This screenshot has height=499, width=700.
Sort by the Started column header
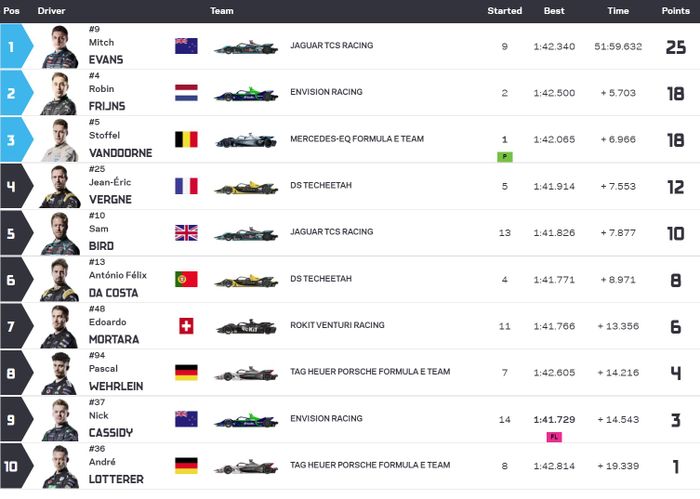(504, 11)
